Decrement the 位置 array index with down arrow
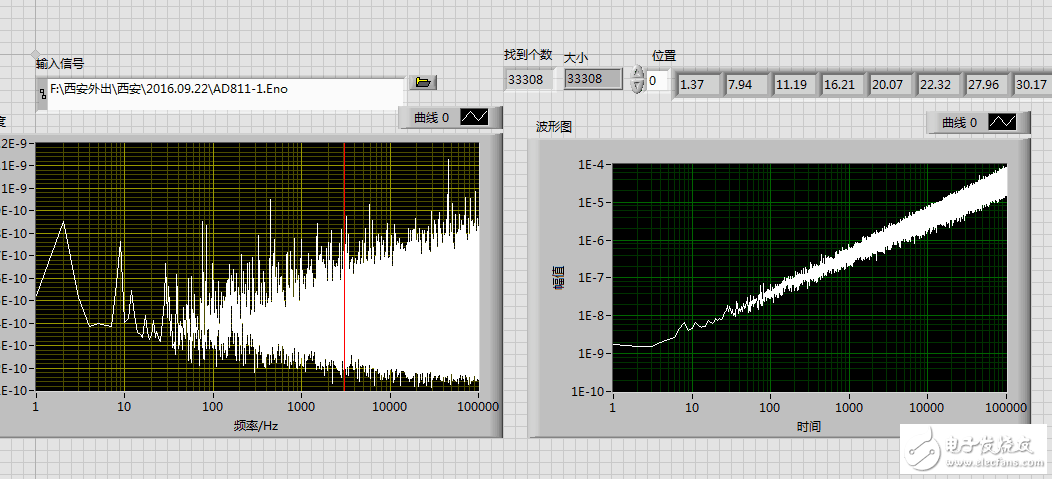 tap(638, 87)
